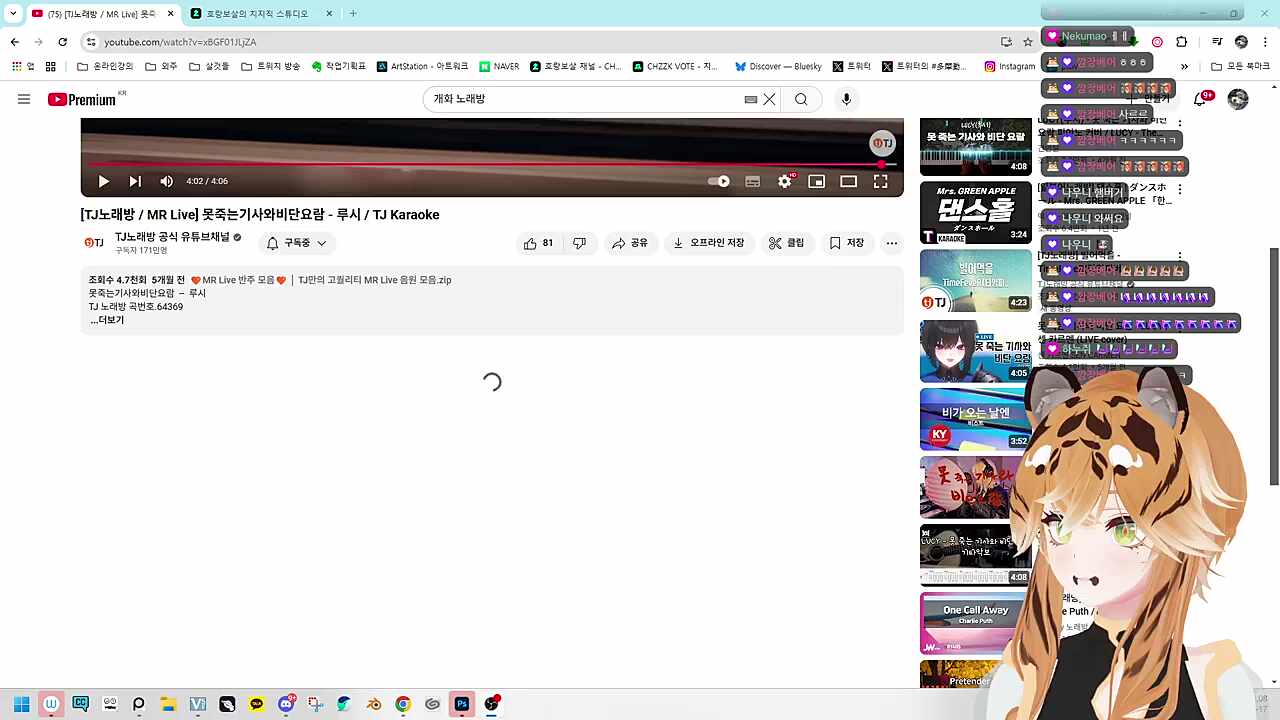This screenshot has width=1280, height=720.
Task: Clear the YouTube search text
Action: [x=769, y=99]
